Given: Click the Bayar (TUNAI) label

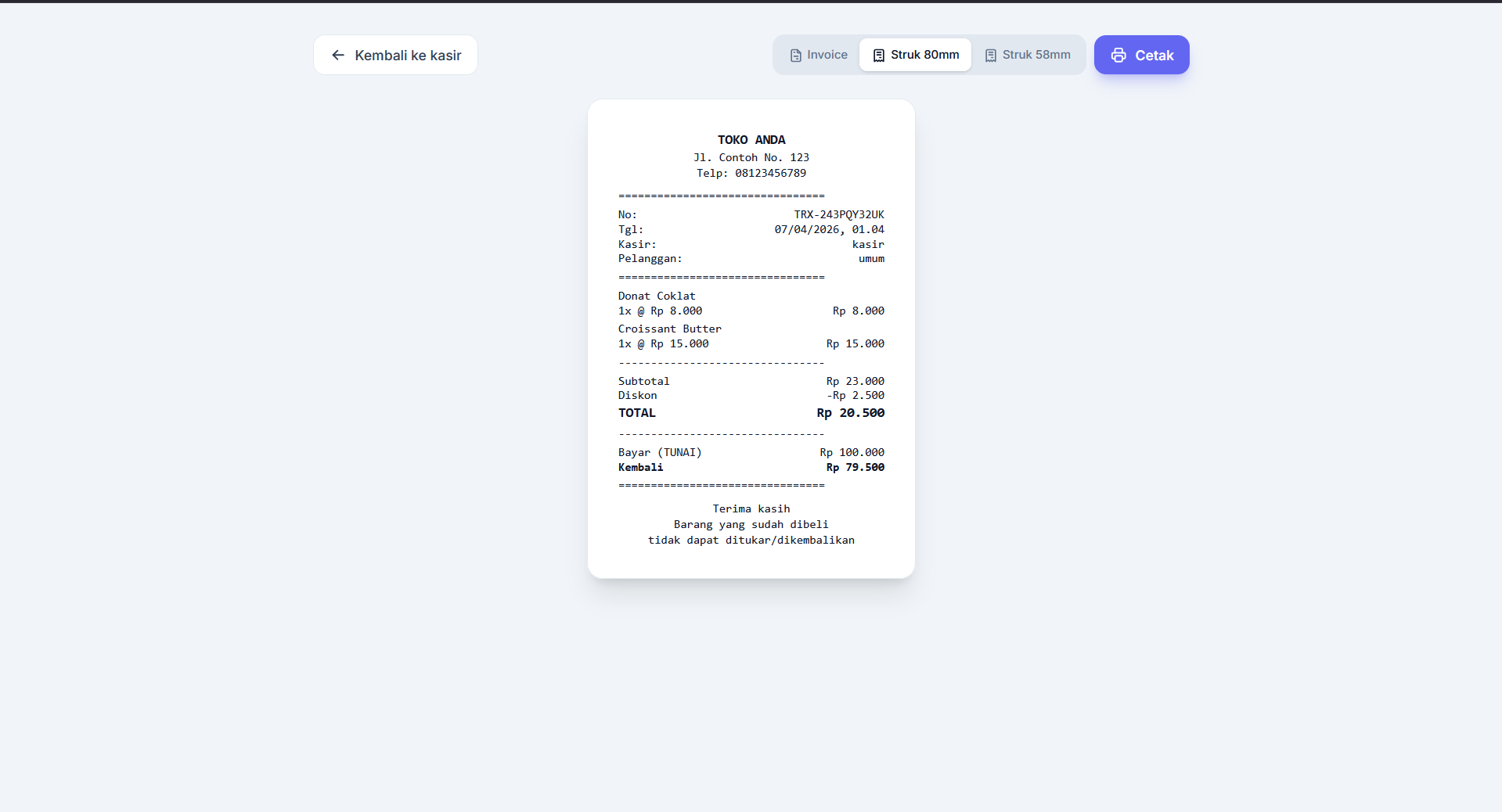Looking at the screenshot, I should point(660,452).
